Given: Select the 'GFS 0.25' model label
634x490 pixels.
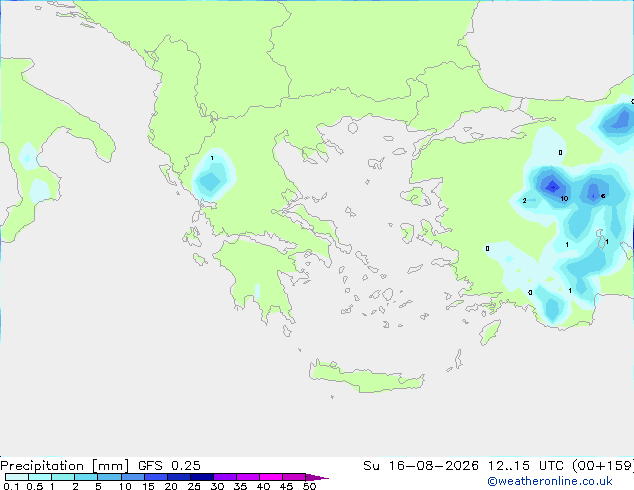Looking at the screenshot, I should click(169, 466).
